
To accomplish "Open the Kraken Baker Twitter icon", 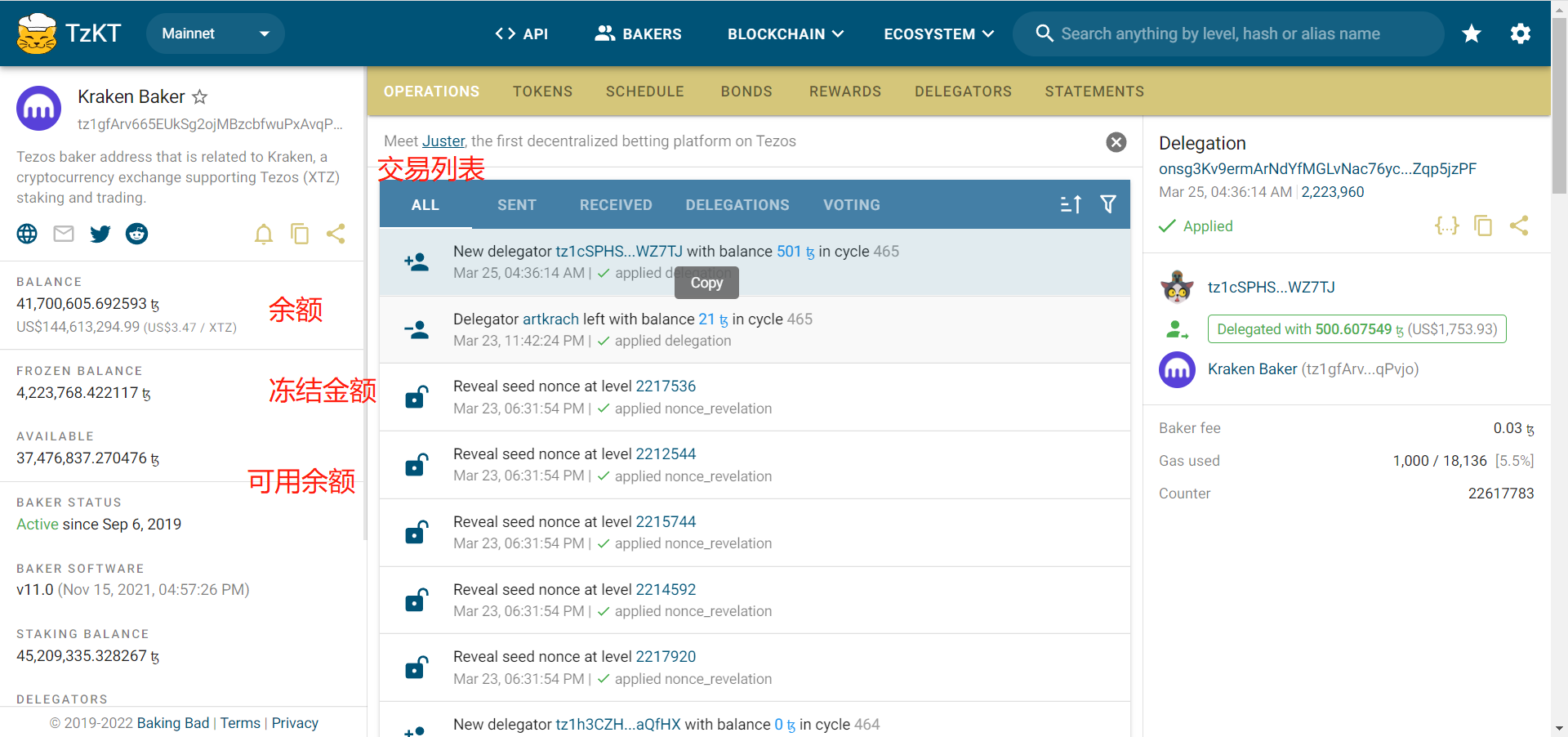I will (100, 234).
